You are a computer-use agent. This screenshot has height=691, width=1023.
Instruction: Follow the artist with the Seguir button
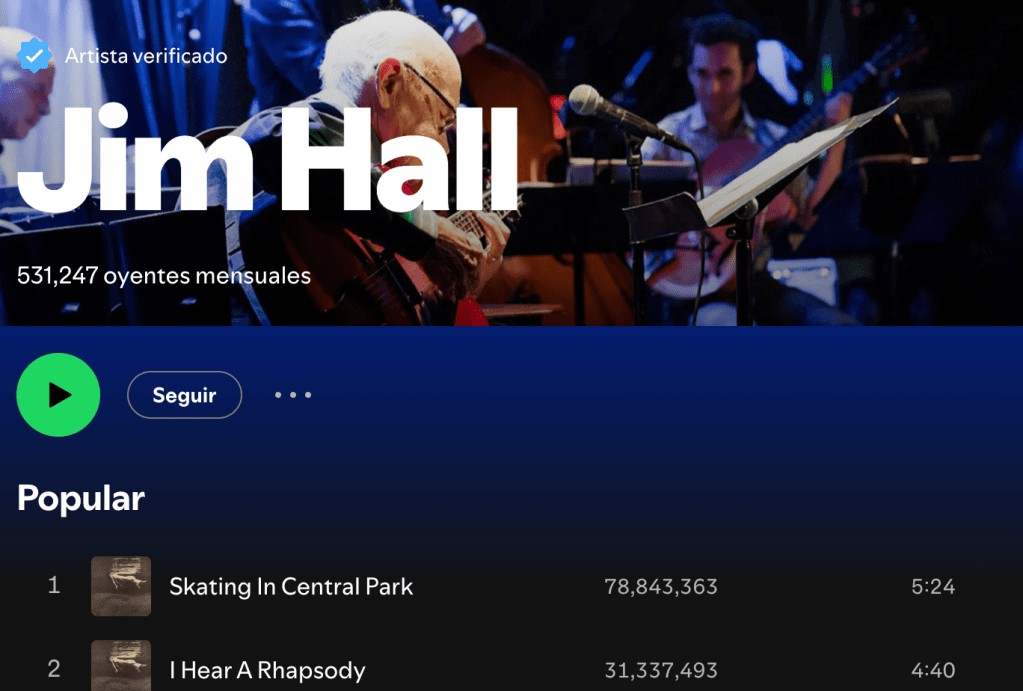pos(185,395)
